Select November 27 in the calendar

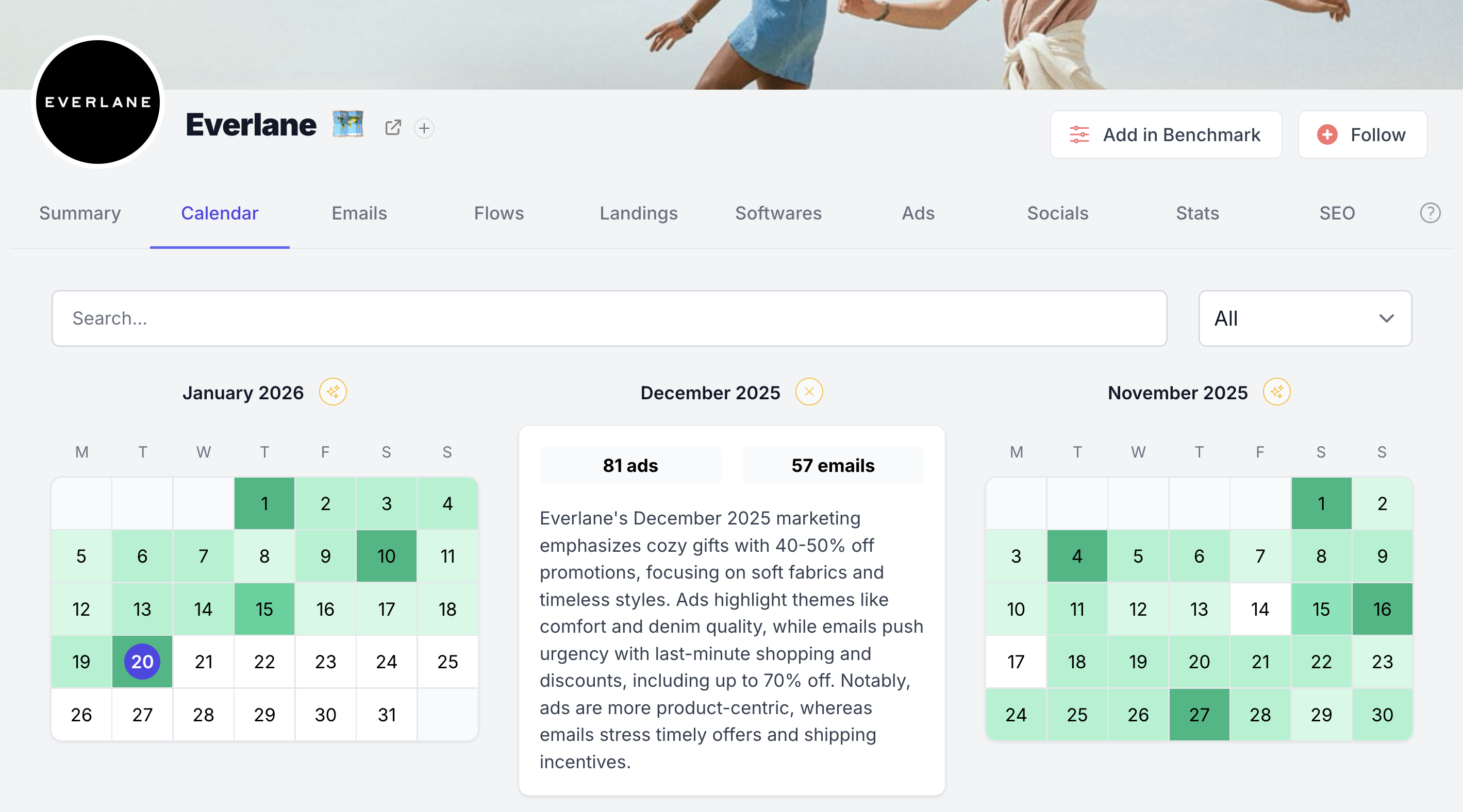click(x=1199, y=715)
